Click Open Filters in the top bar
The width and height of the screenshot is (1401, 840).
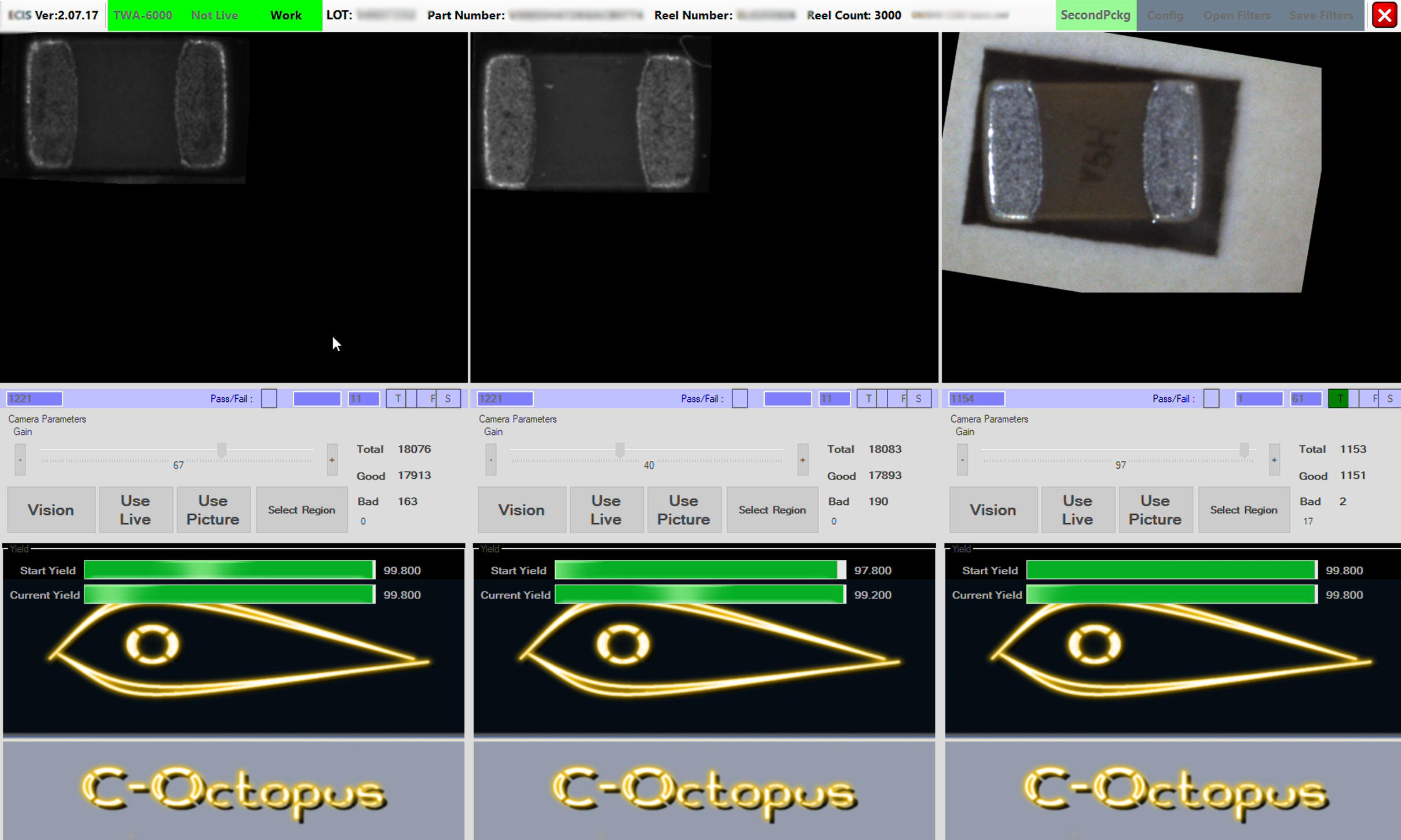tap(1237, 15)
